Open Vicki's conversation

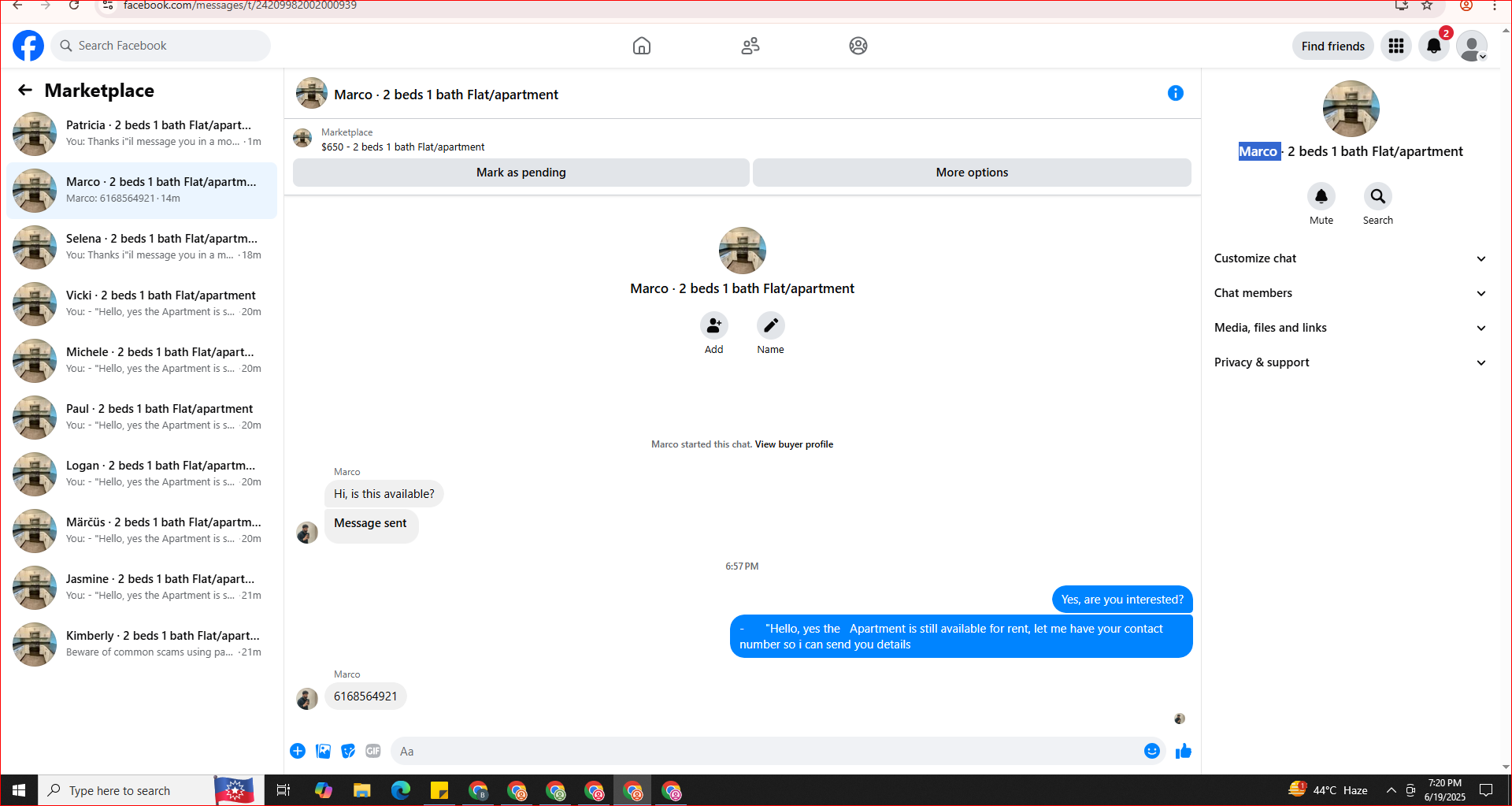(142, 304)
